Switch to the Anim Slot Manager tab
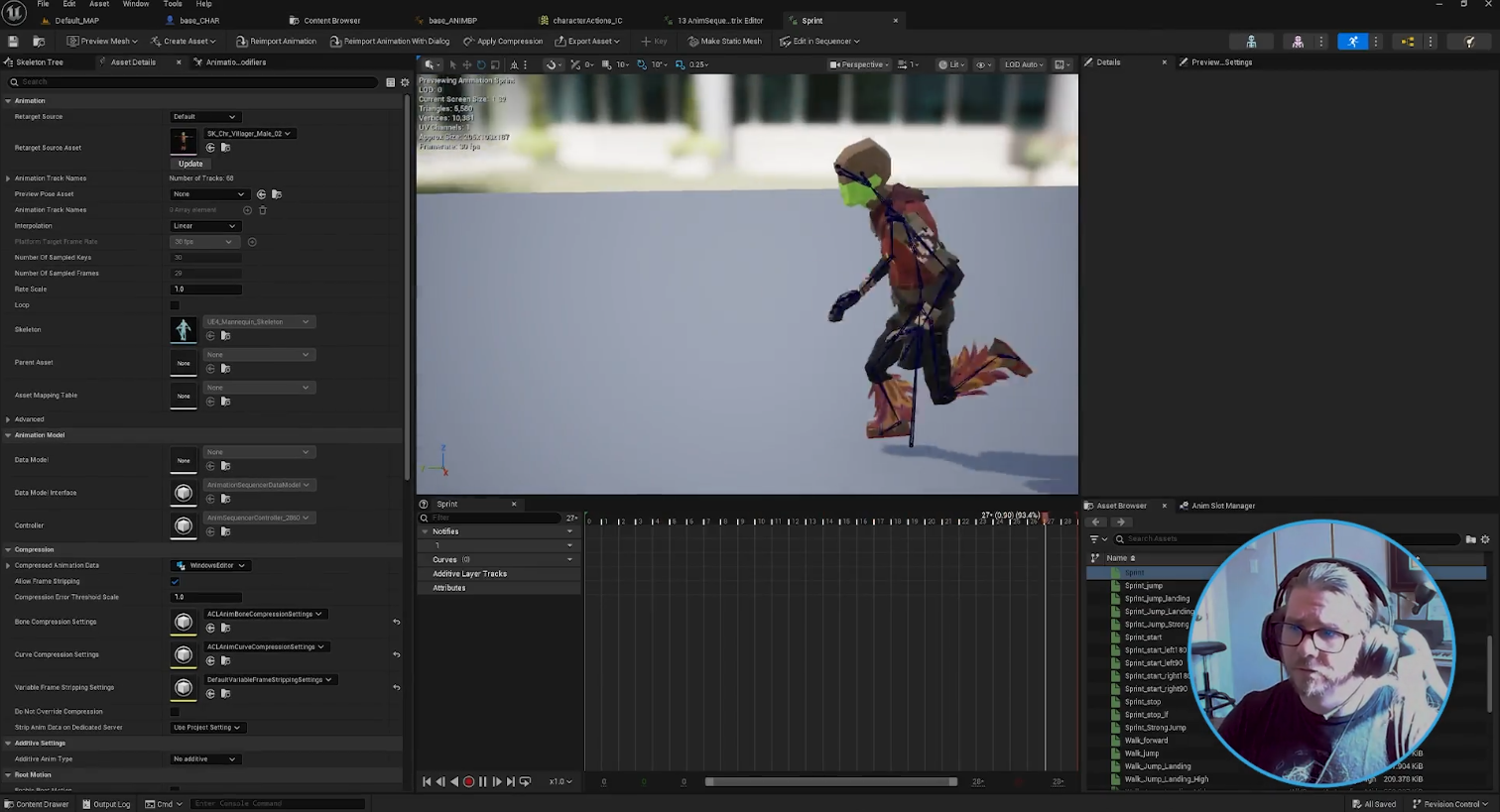 [x=1222, y=506]
